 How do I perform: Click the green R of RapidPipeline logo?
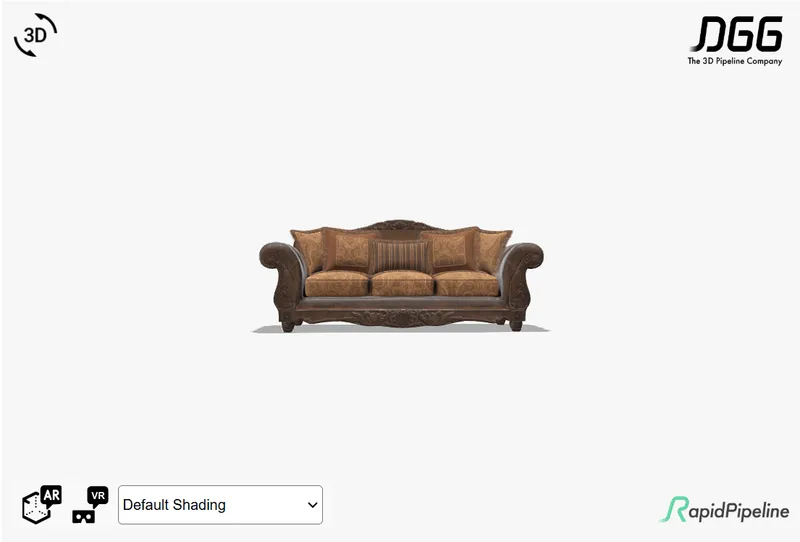pos(674,509)
